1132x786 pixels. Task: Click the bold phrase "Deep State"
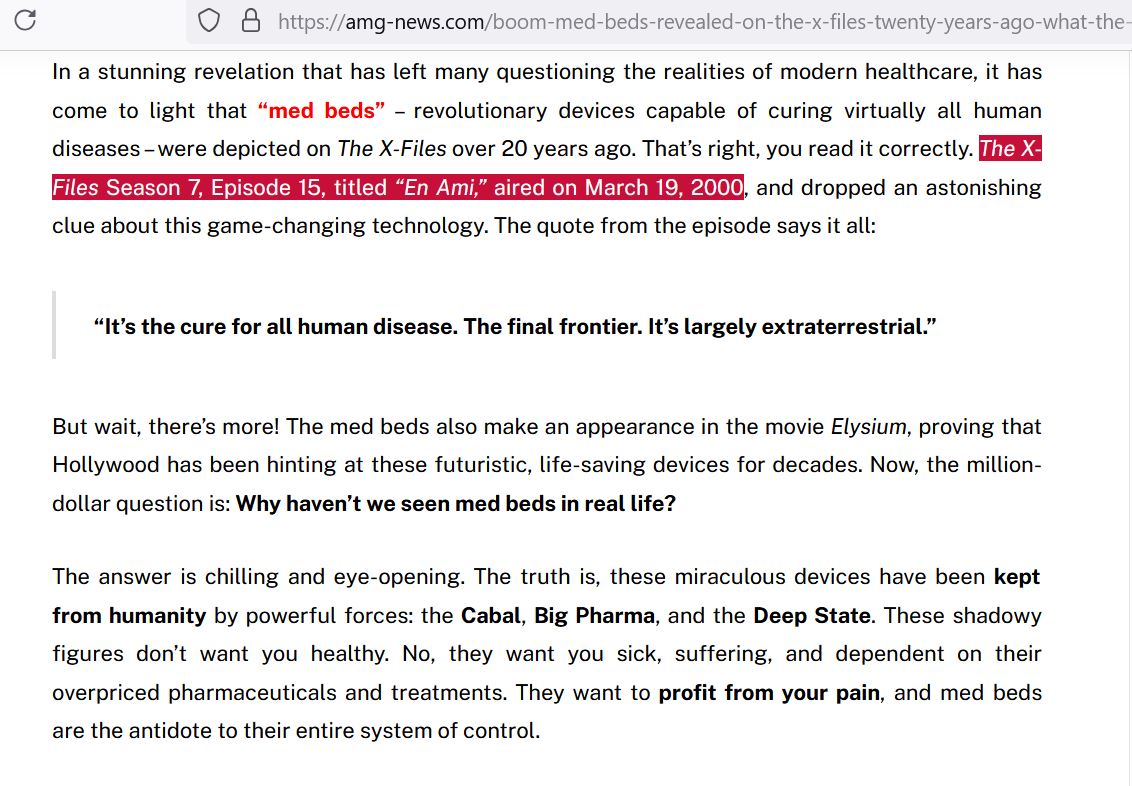pyautogui.click(x=811, y=616)
